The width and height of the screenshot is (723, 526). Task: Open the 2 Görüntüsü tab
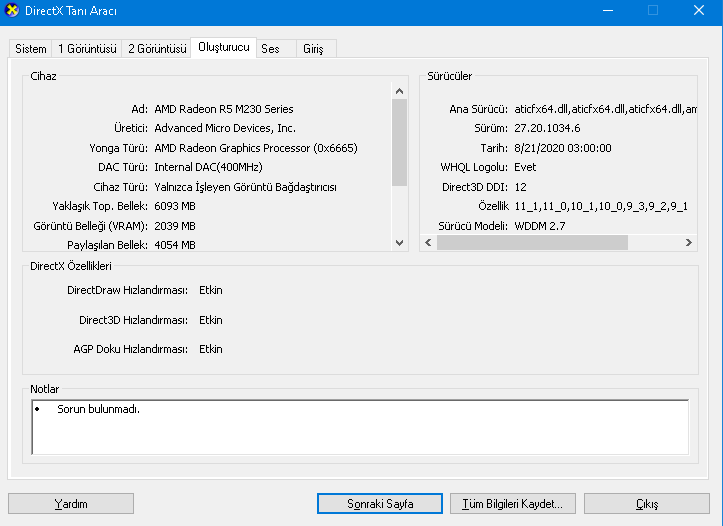(x=157, y=49)
